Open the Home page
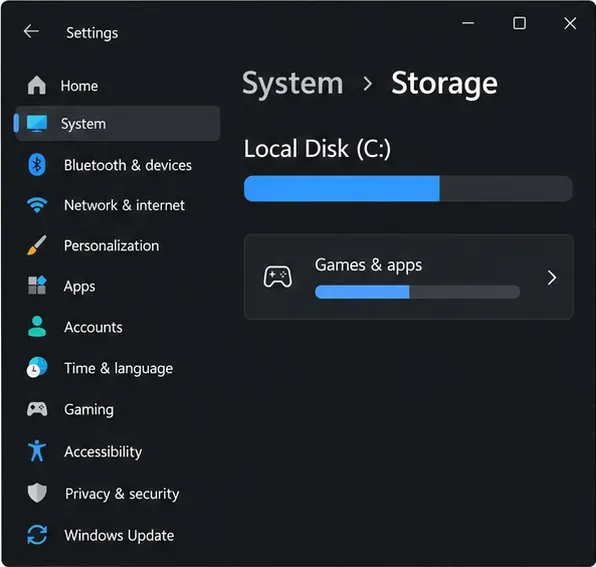Screen dimensions: 596x567 click(x=117, y=86)
